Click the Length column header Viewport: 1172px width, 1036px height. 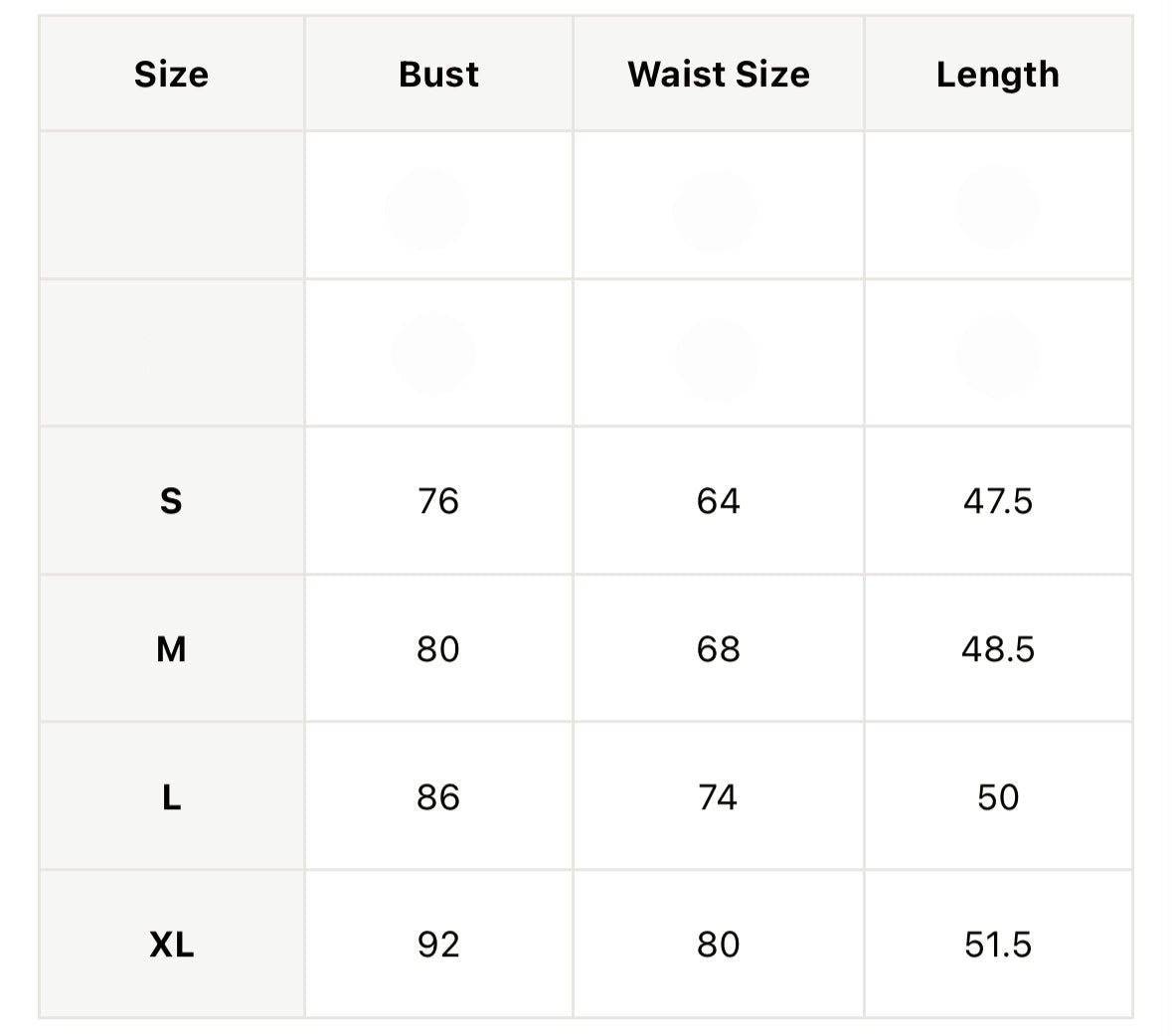(998, 75)
